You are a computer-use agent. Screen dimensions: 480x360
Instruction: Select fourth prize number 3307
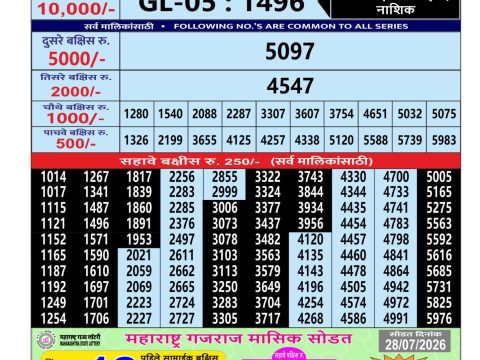click(273, 114)
